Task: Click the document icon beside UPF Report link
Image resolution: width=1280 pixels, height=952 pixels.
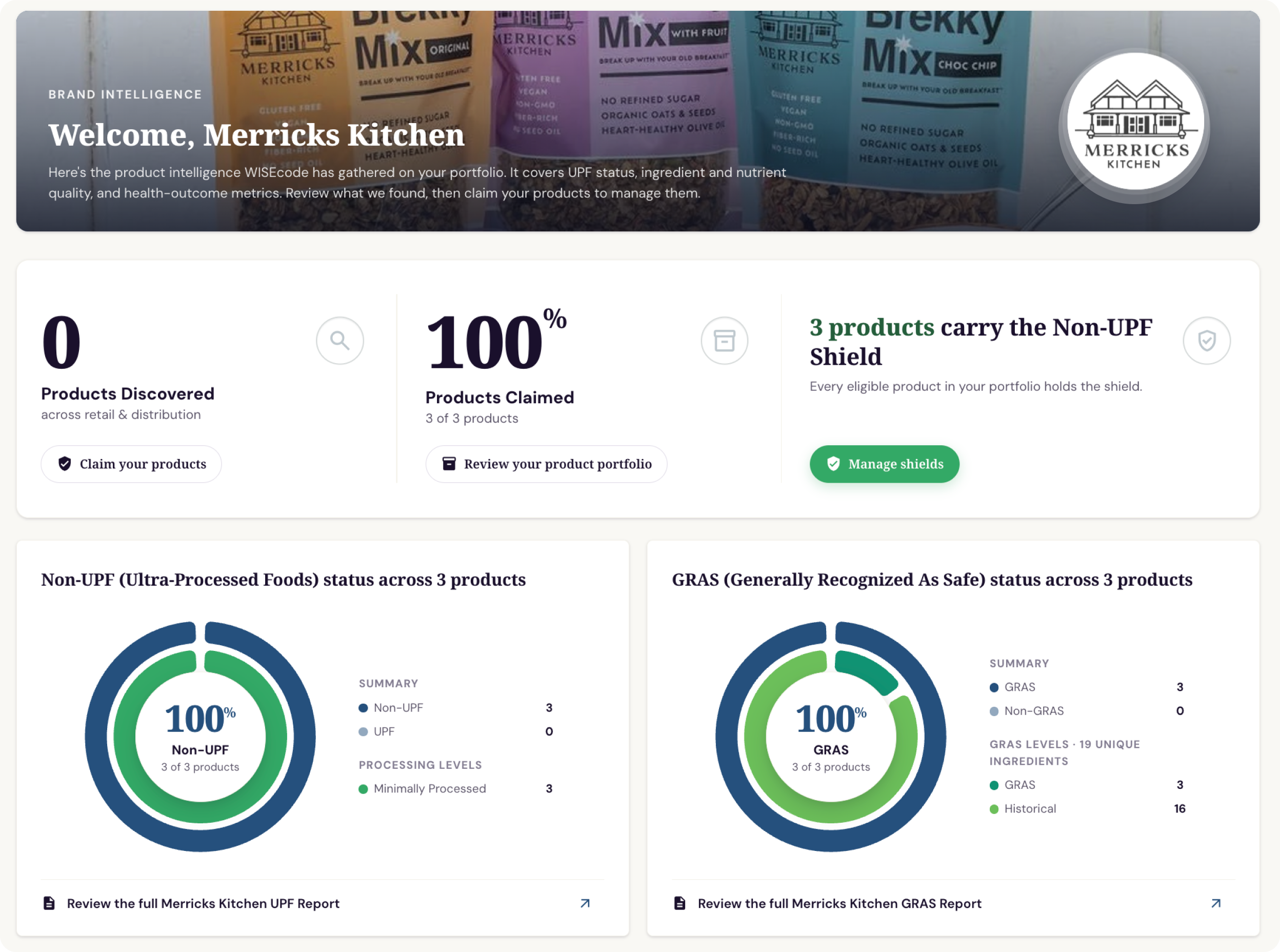Action: (50, 903)
